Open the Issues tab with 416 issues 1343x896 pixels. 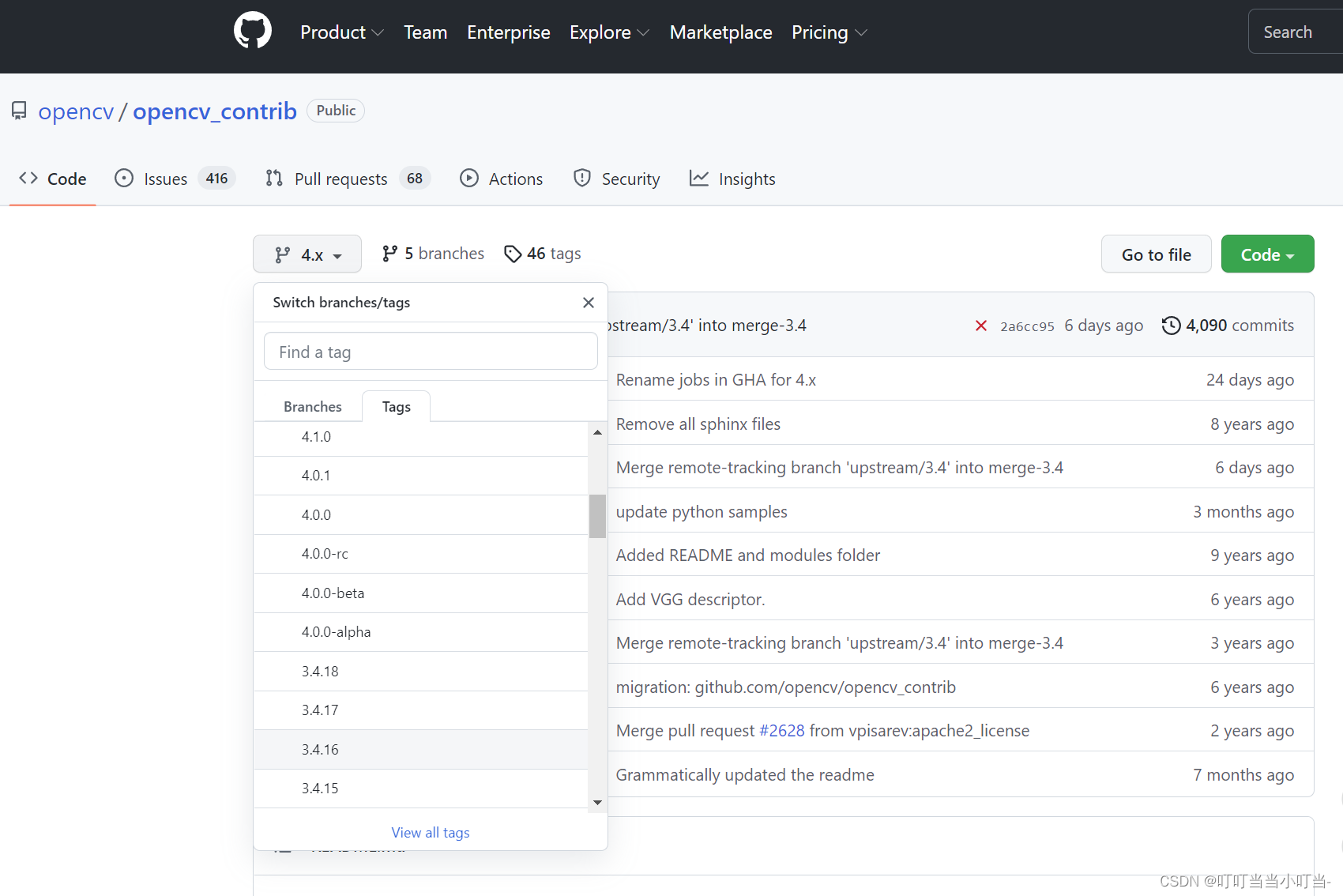tap(175, 179)
